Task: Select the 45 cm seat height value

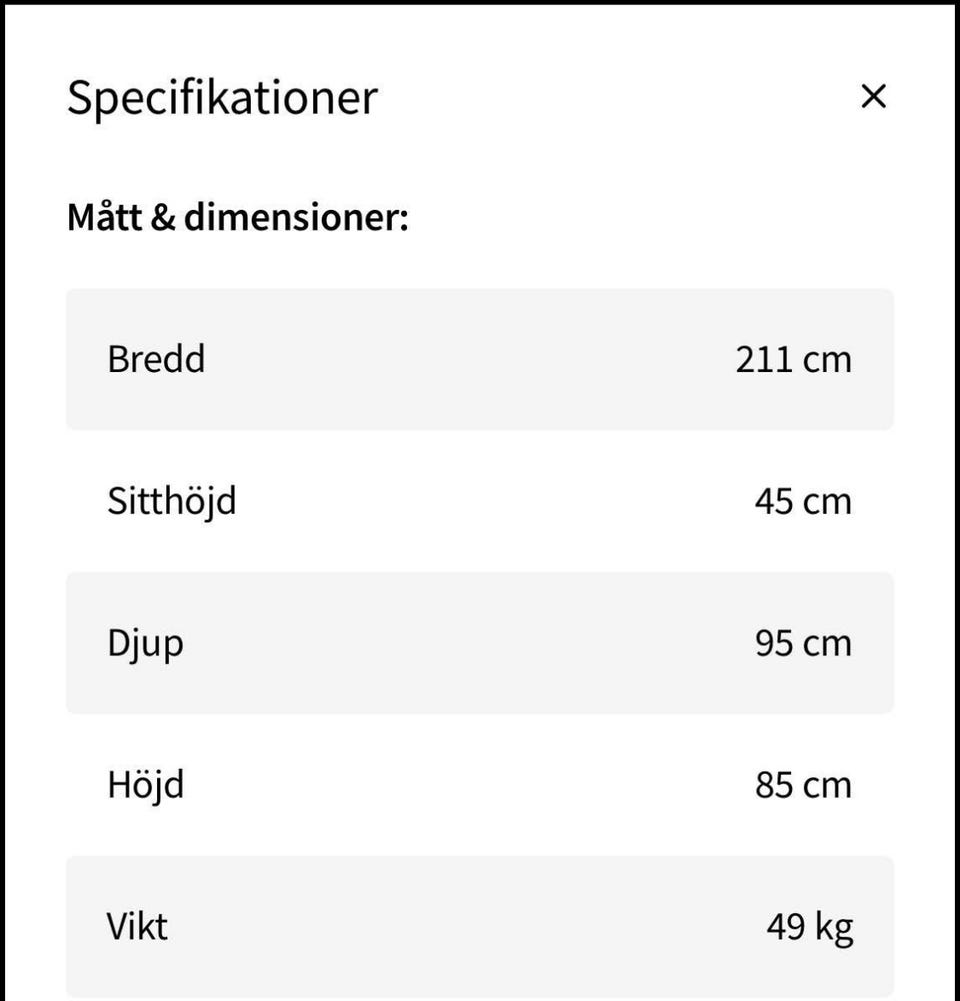Action: pos(803,501)
